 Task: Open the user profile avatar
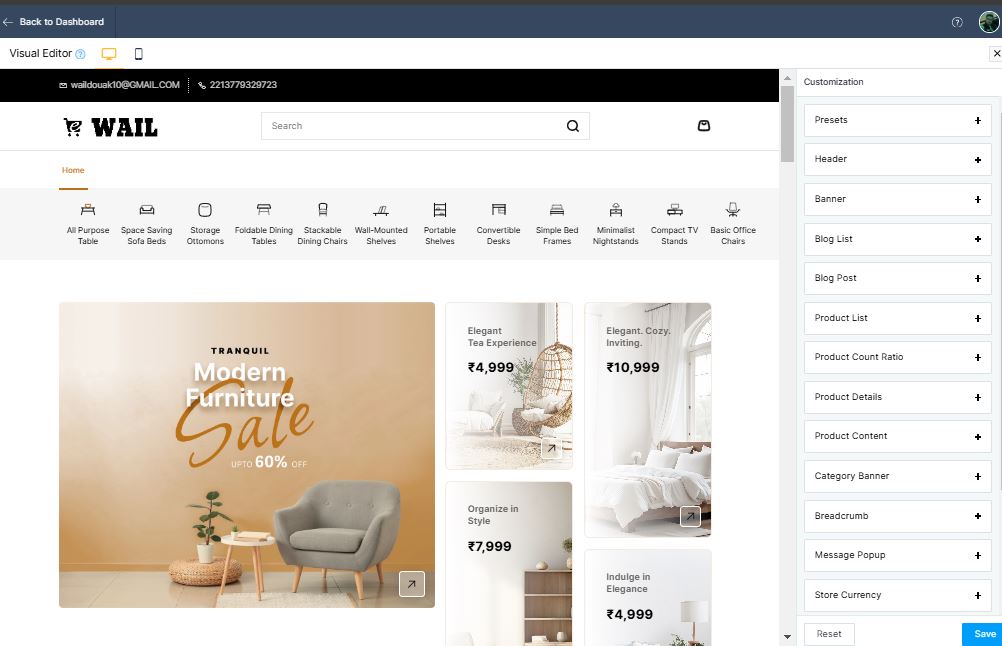[x=988, y=22]
